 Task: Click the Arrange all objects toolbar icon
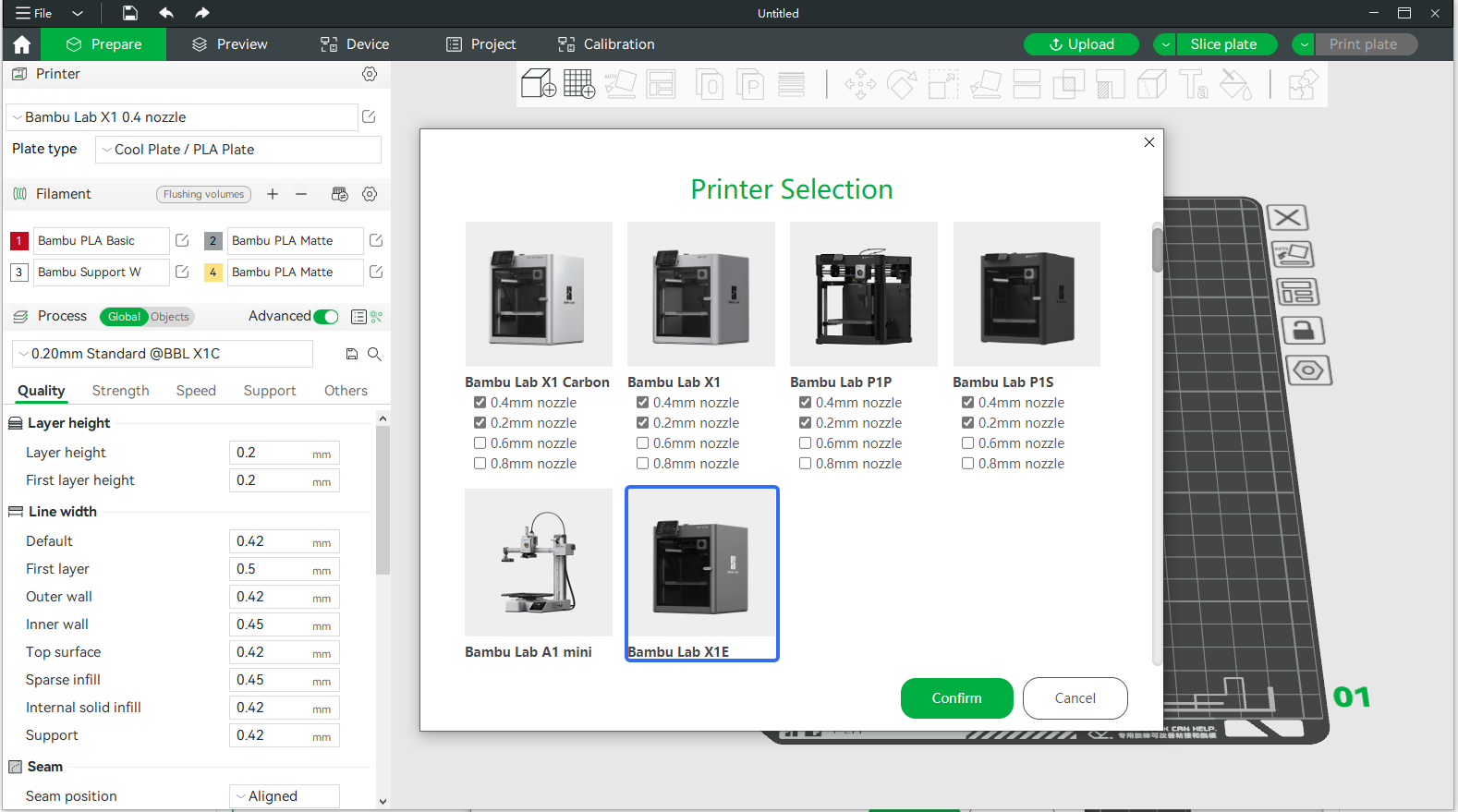662,84
